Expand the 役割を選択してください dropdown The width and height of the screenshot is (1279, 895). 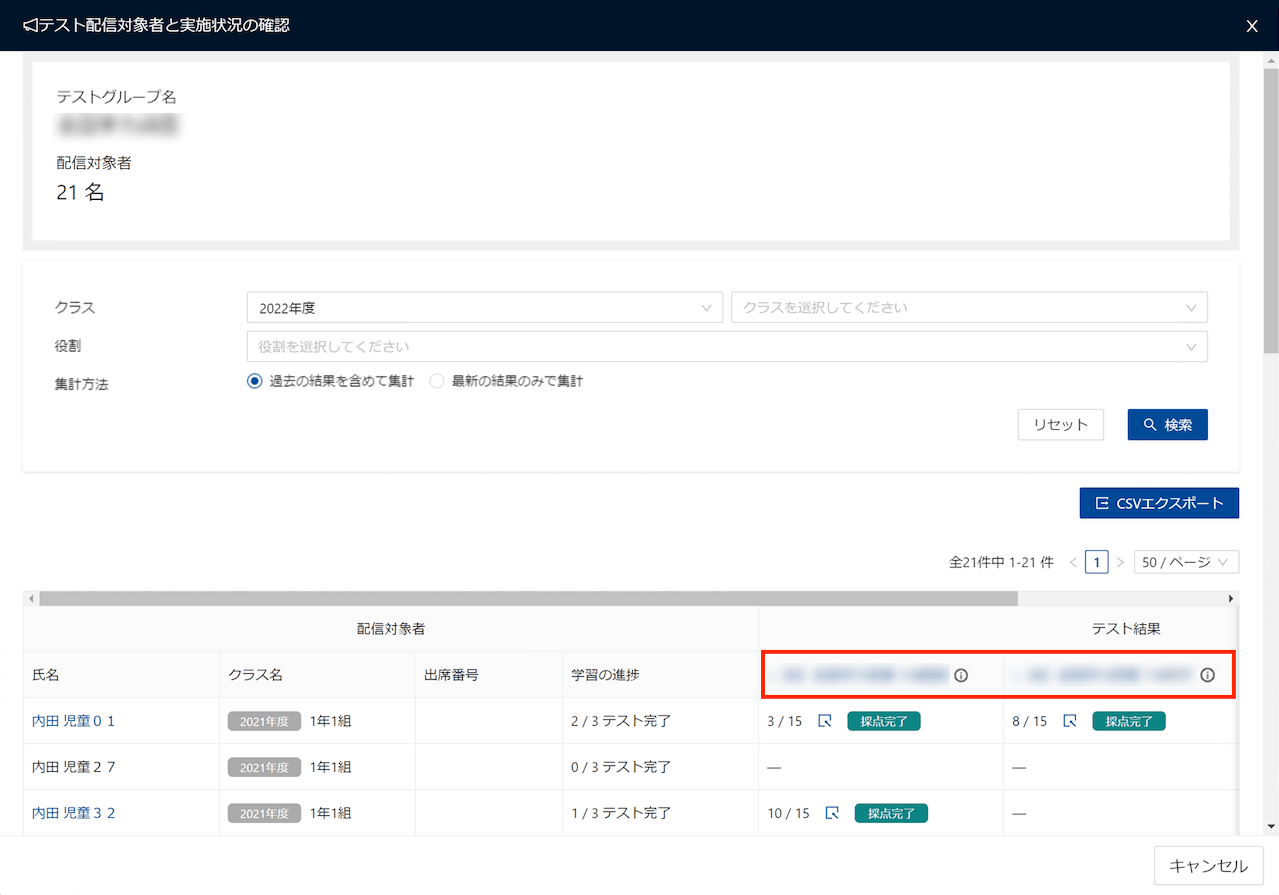(x=726, y=347)
